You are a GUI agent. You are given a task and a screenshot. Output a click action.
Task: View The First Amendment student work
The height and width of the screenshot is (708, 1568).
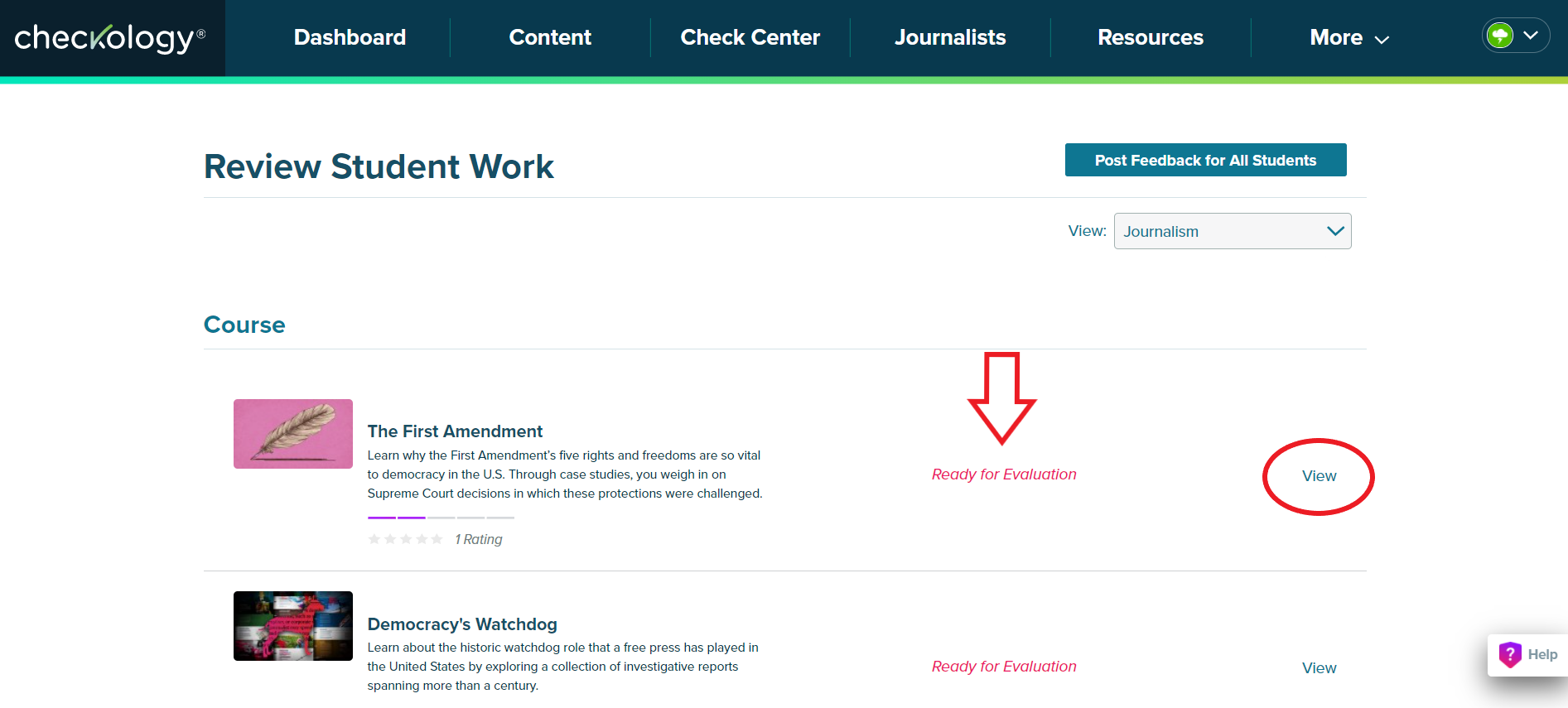tap(1319, 476)
